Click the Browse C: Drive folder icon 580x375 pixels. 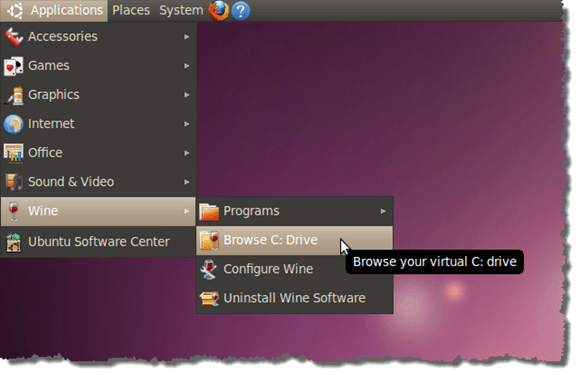(209, 240)
